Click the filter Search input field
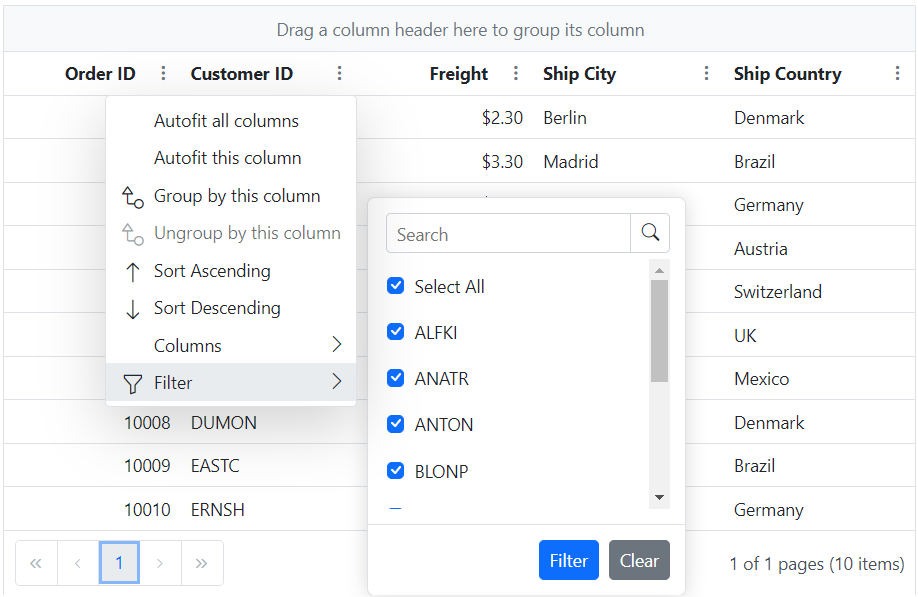This screenshot has height=597, width=918. pyautogui.click(x=508, y=234)
